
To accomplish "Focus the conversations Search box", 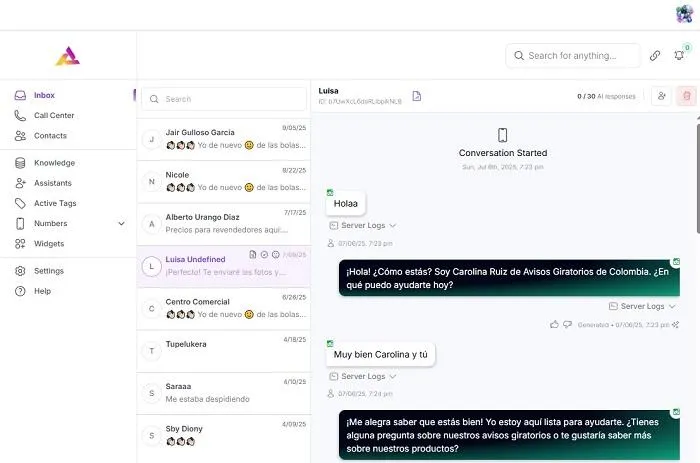I will click(224, 99).
